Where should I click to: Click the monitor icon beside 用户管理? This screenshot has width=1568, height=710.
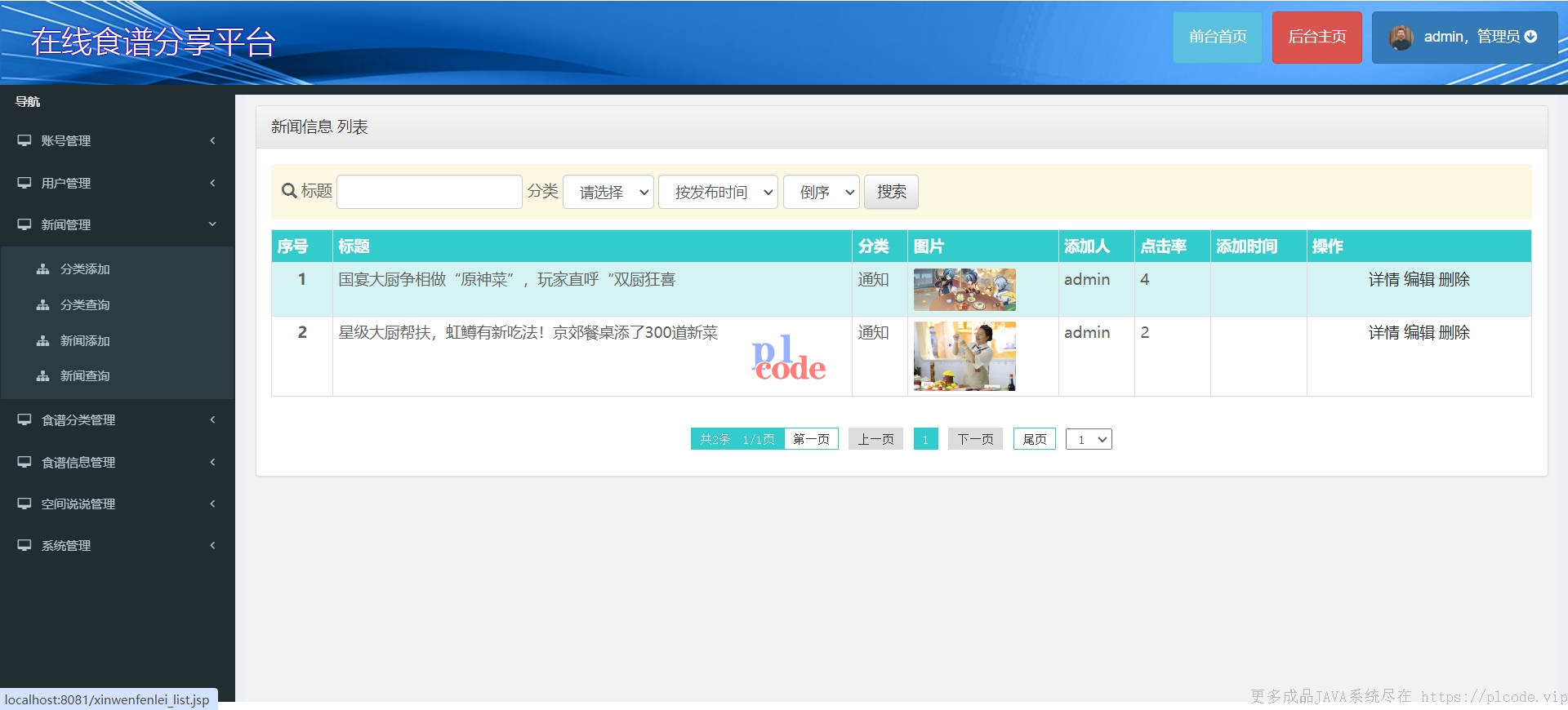coord(24,183)
